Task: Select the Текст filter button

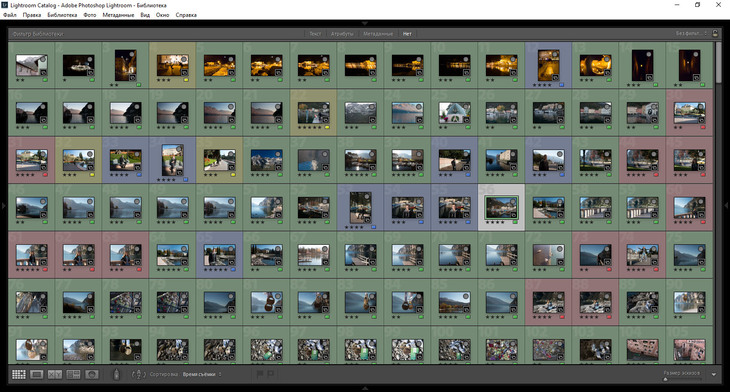Action: pyautogui.click(x=315, y=34)
